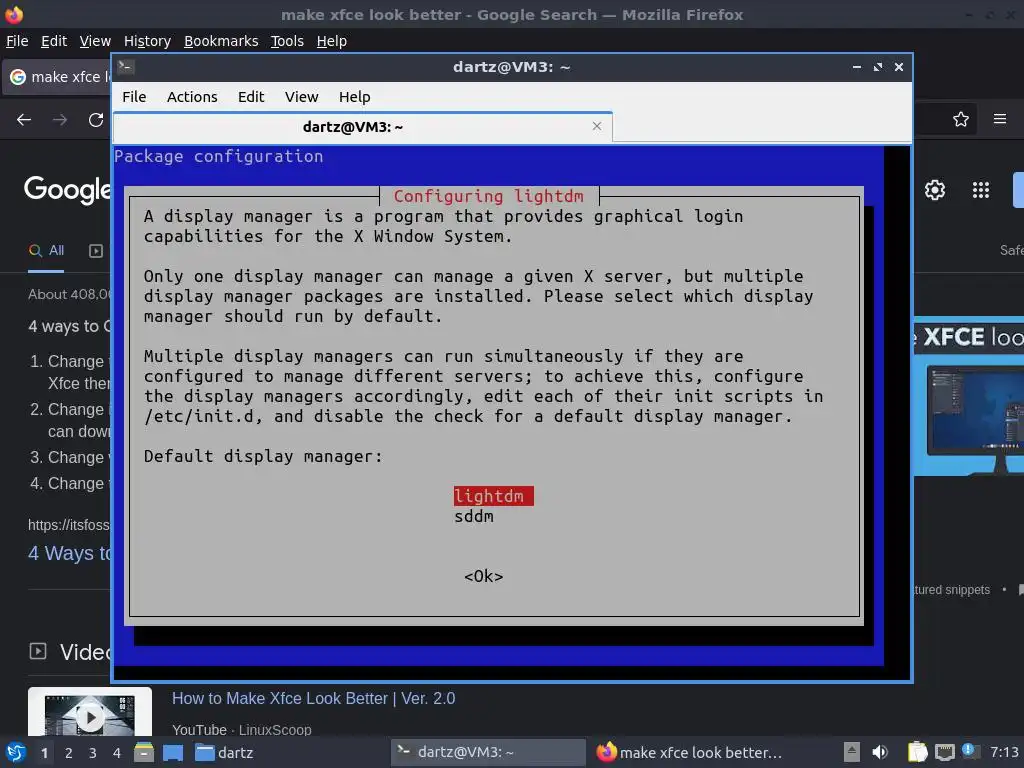Select the Videos search tab icon

coord(96,251)
